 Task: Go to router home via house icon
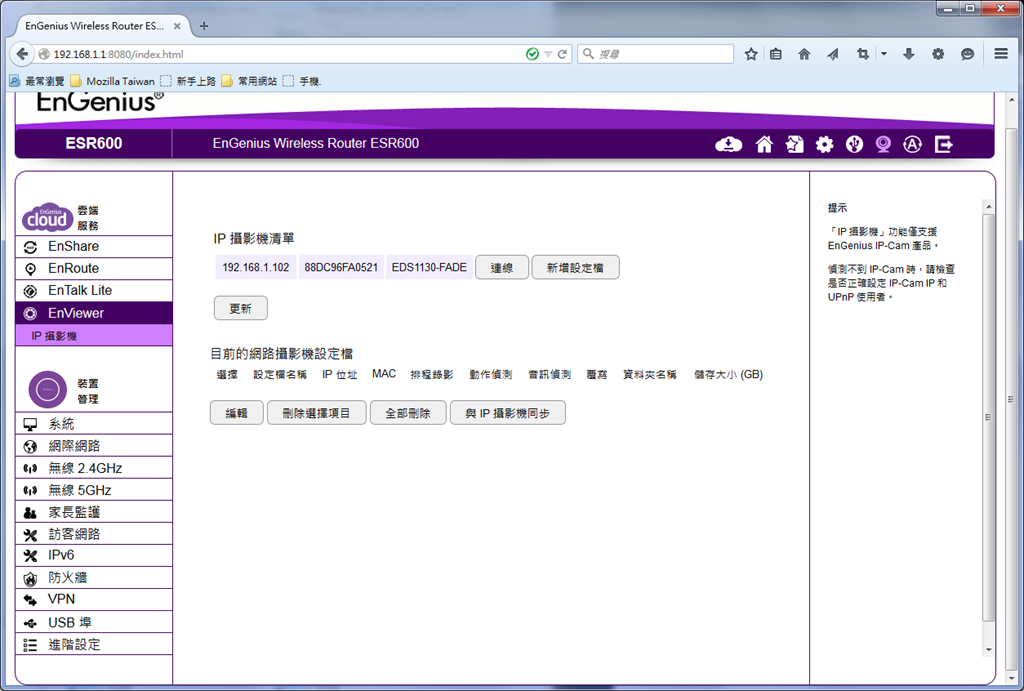click(764, 144)
